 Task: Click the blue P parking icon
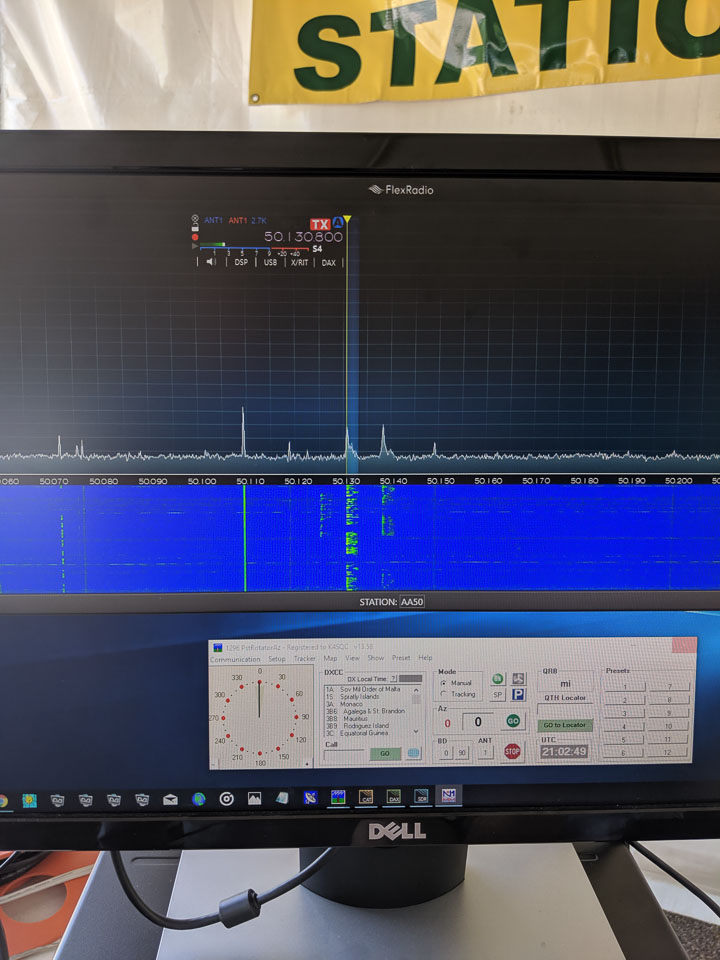(518, 694)
